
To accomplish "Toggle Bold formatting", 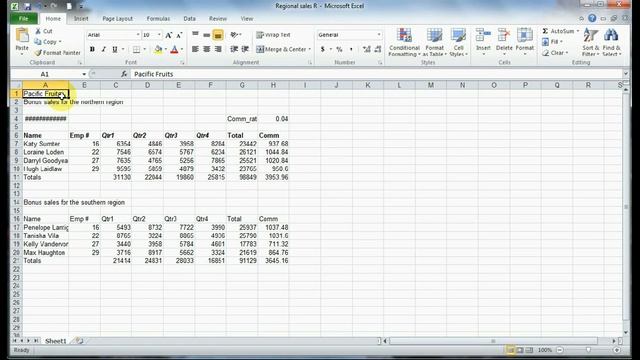I will click(92, 49).
